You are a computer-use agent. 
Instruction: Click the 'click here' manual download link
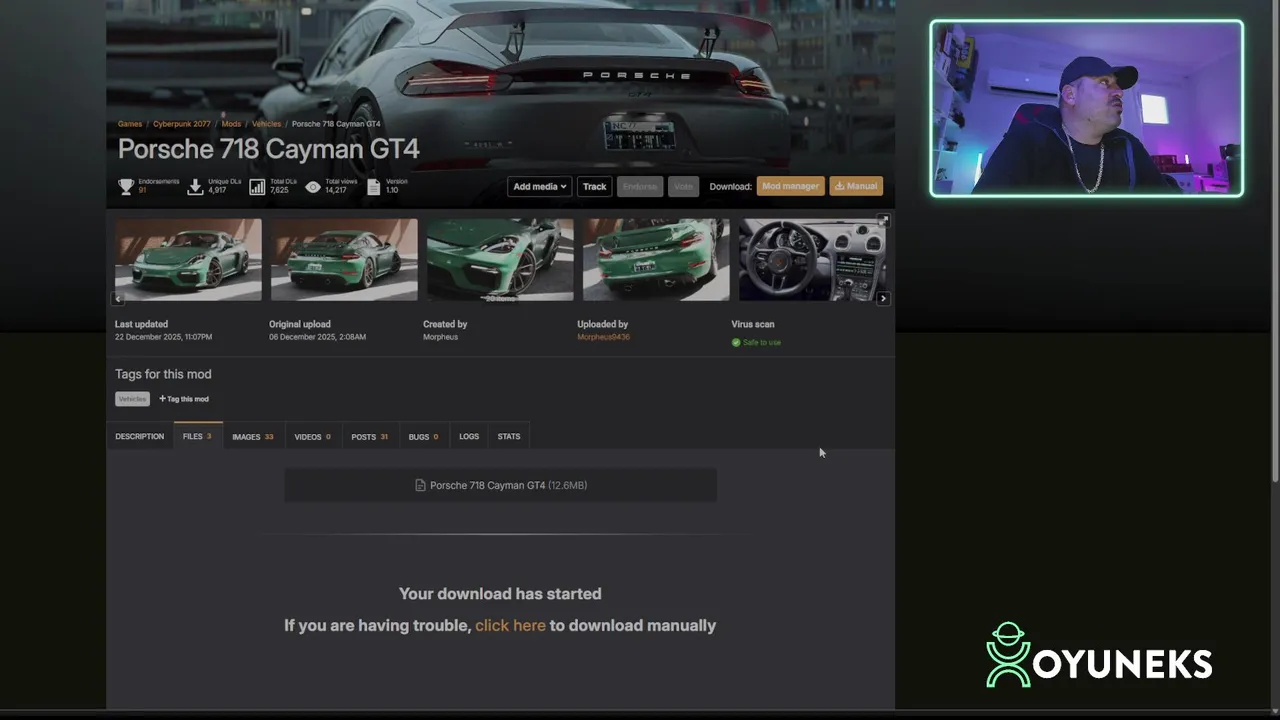510,625
